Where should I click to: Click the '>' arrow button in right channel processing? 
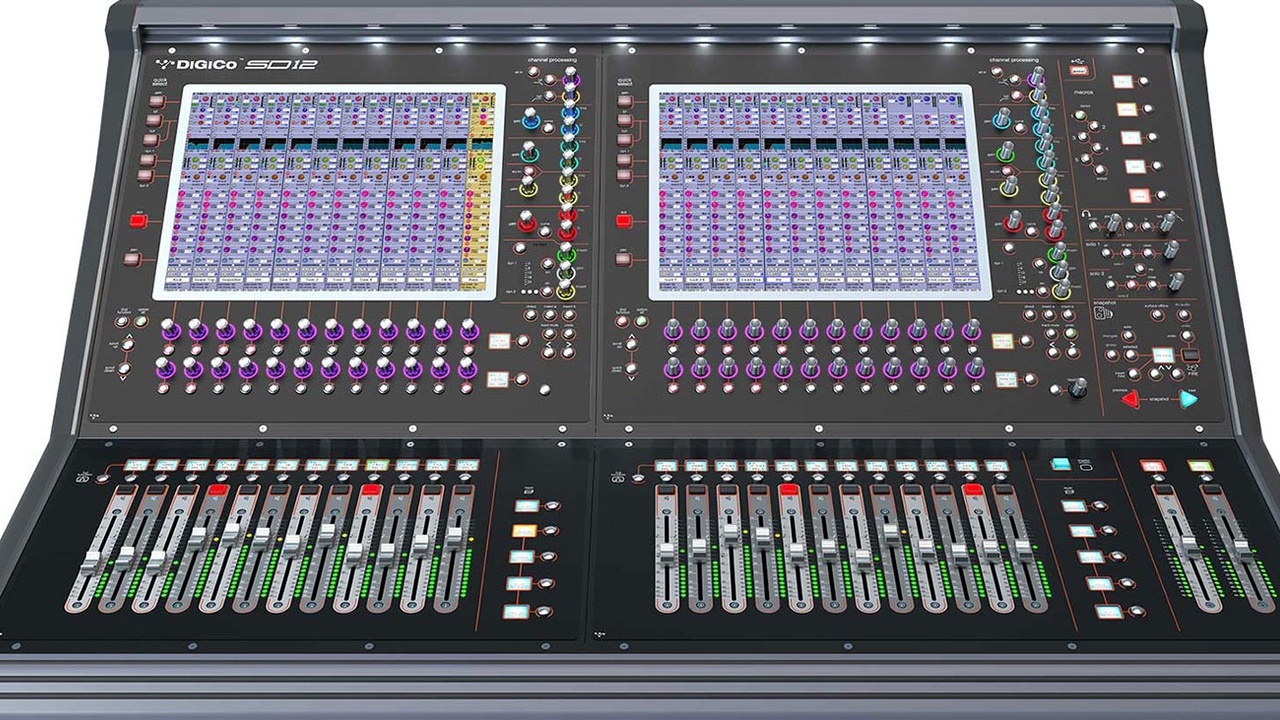click(x=1072, y=352)
